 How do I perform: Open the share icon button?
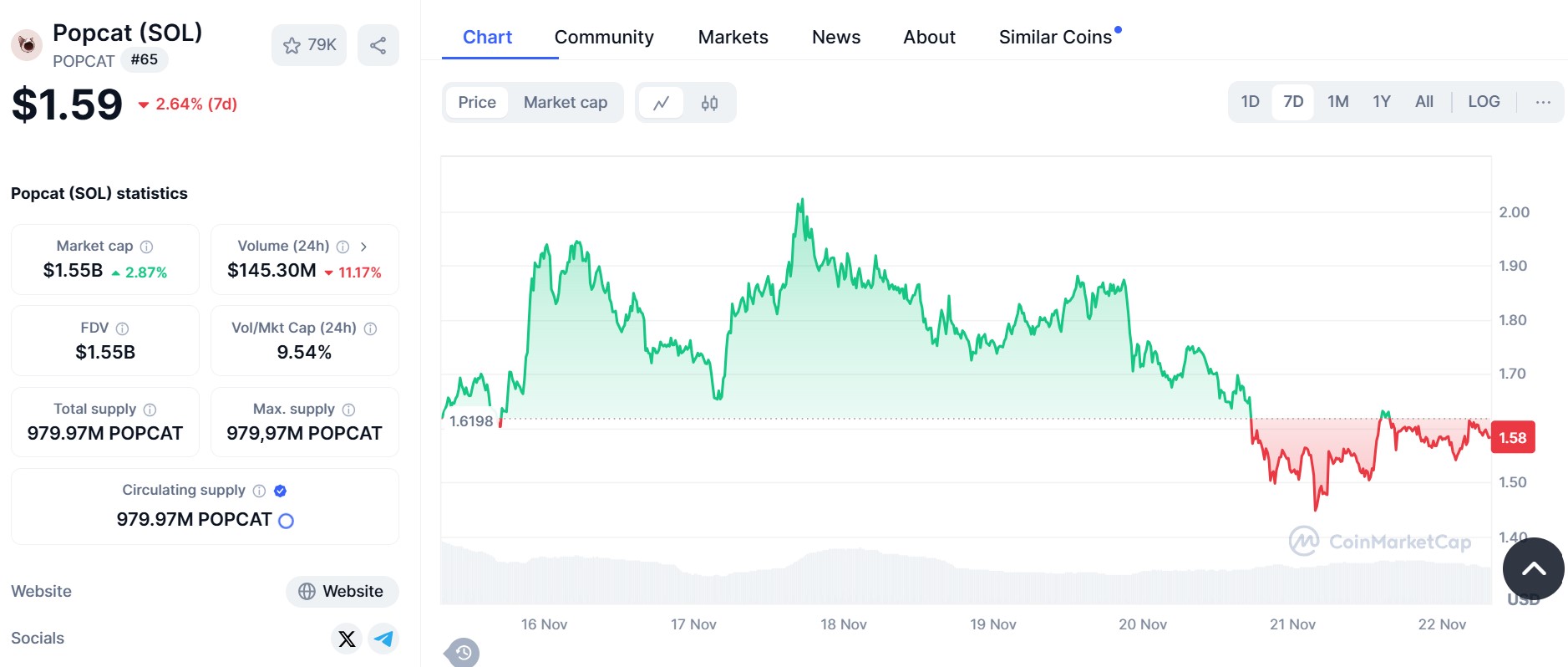378,45
